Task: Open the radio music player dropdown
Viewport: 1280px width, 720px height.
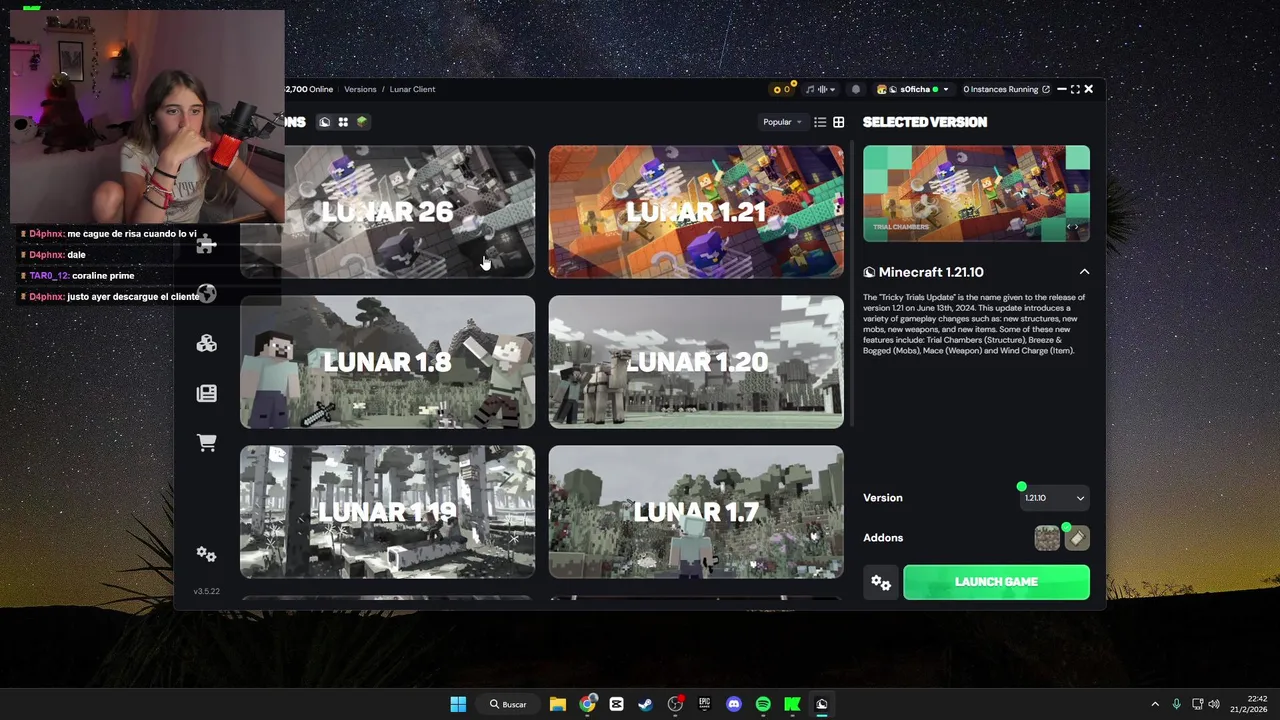Action: 820,89
